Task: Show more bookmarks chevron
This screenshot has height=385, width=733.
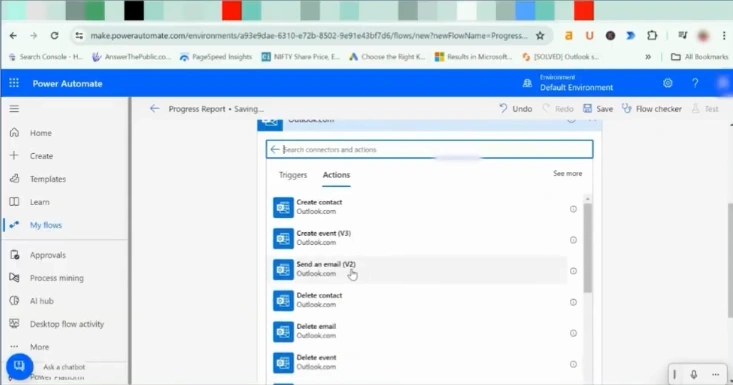Action: (x=648, y=57)
